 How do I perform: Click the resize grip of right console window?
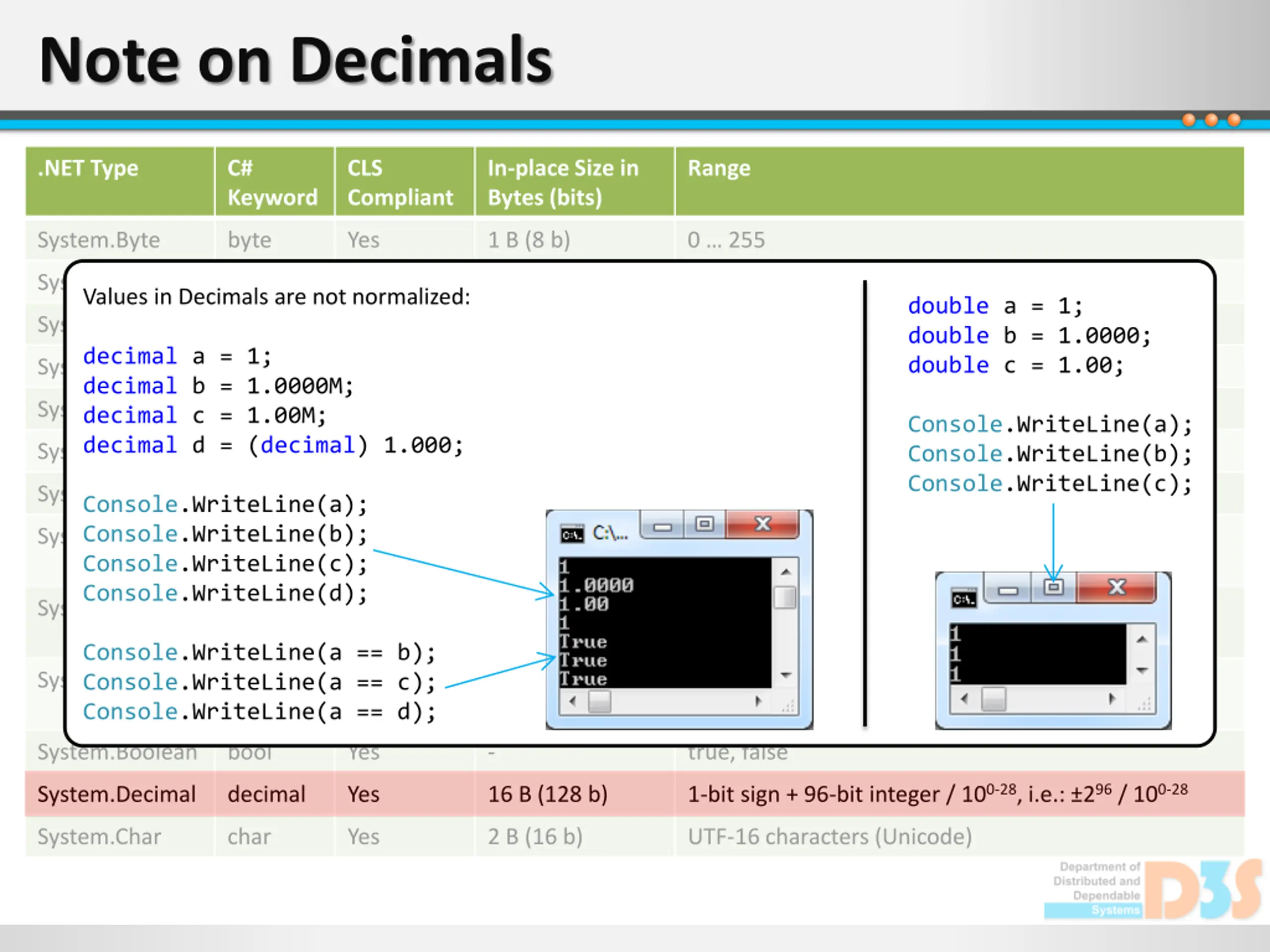[x=1143, y=704]
